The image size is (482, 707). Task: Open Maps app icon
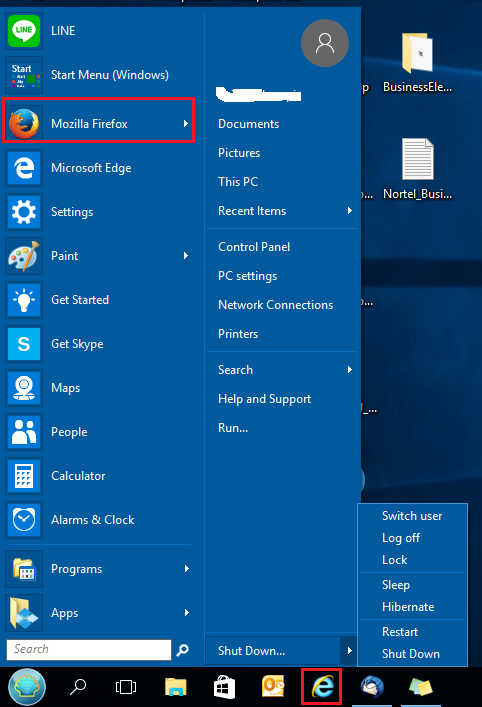(24, 388)
